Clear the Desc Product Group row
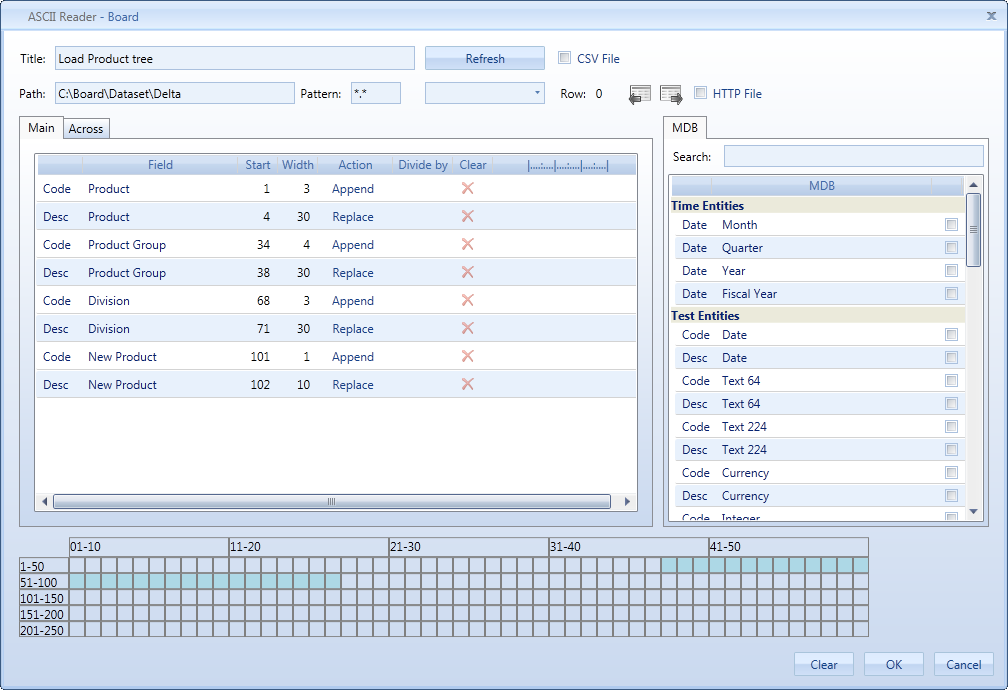This screenshot has height=690, width=1008. pos(467,273)
